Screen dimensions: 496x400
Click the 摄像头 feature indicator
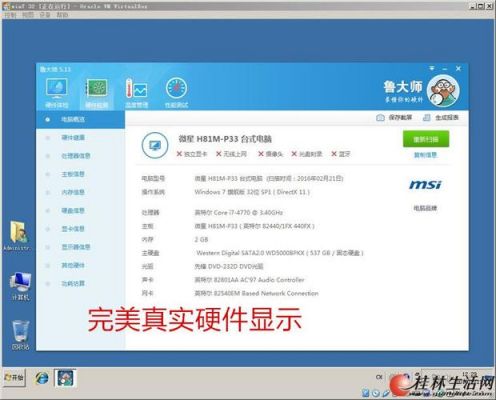270,154
